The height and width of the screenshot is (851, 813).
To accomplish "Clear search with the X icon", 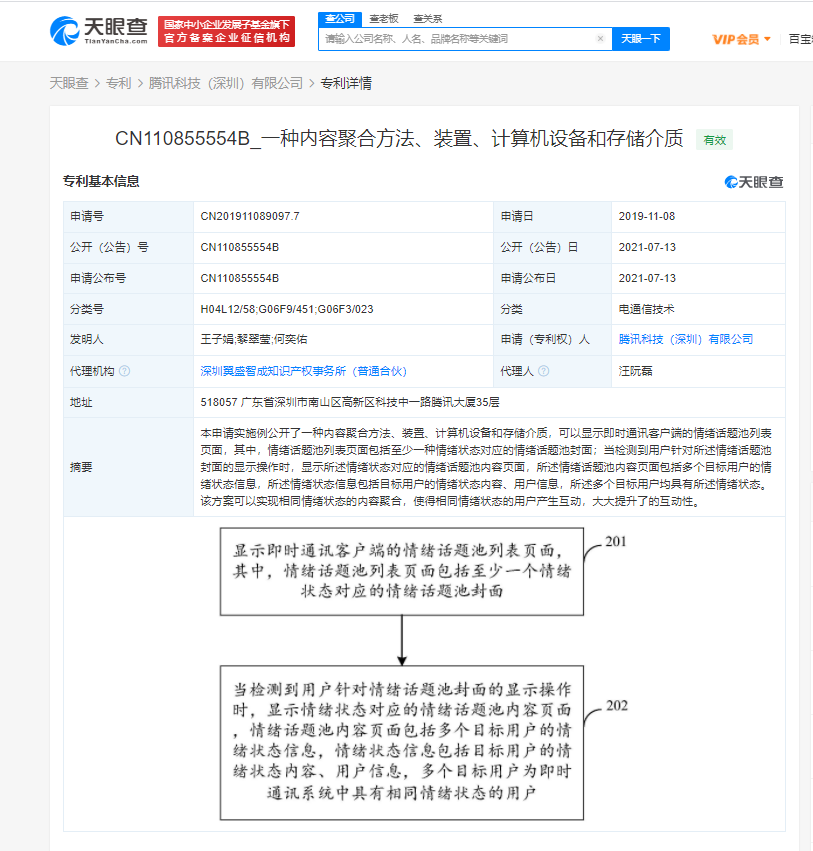I will [x=600, y=39].
